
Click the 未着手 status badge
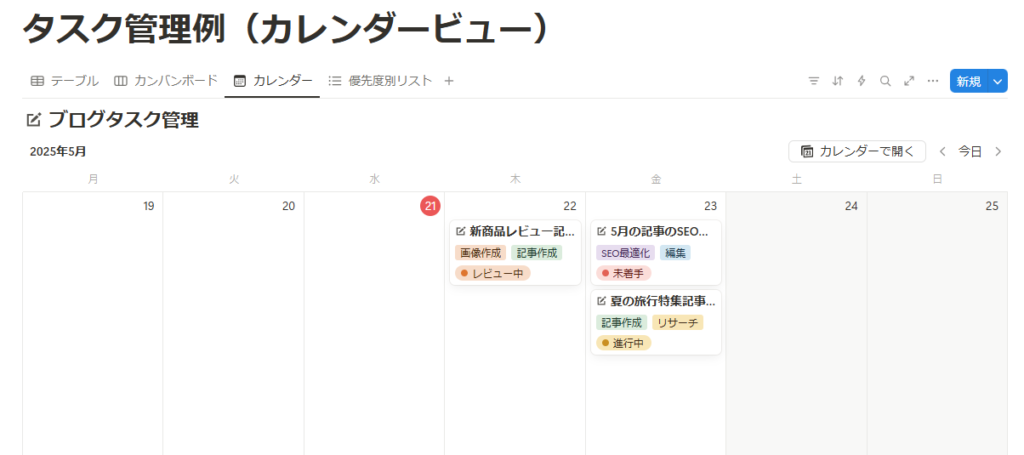pyautogui.click(x=624, y=274)
